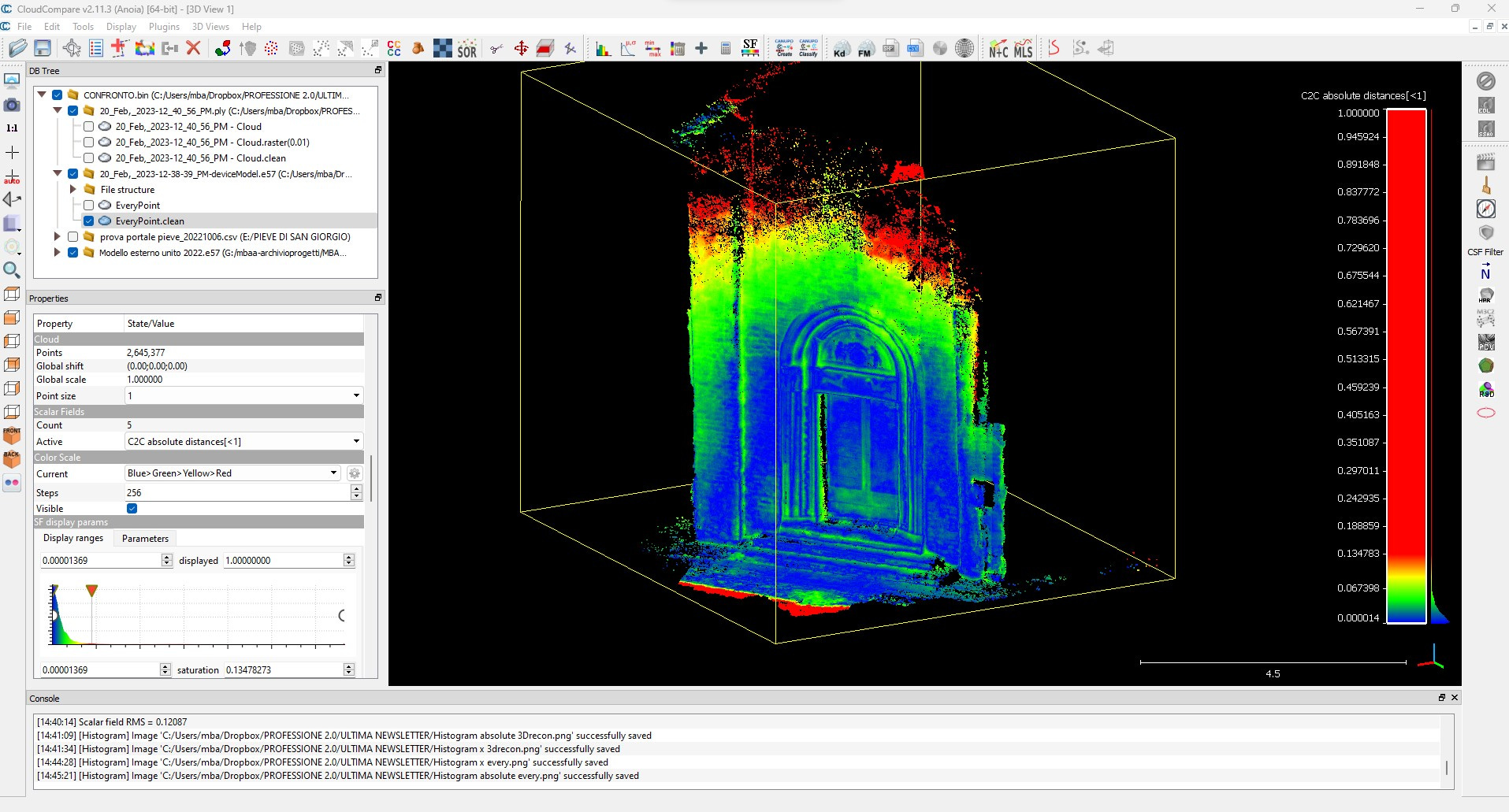Click the Open file folder icon
Viewport: 1509px width, 812px height.
click(x=17, y=48)
